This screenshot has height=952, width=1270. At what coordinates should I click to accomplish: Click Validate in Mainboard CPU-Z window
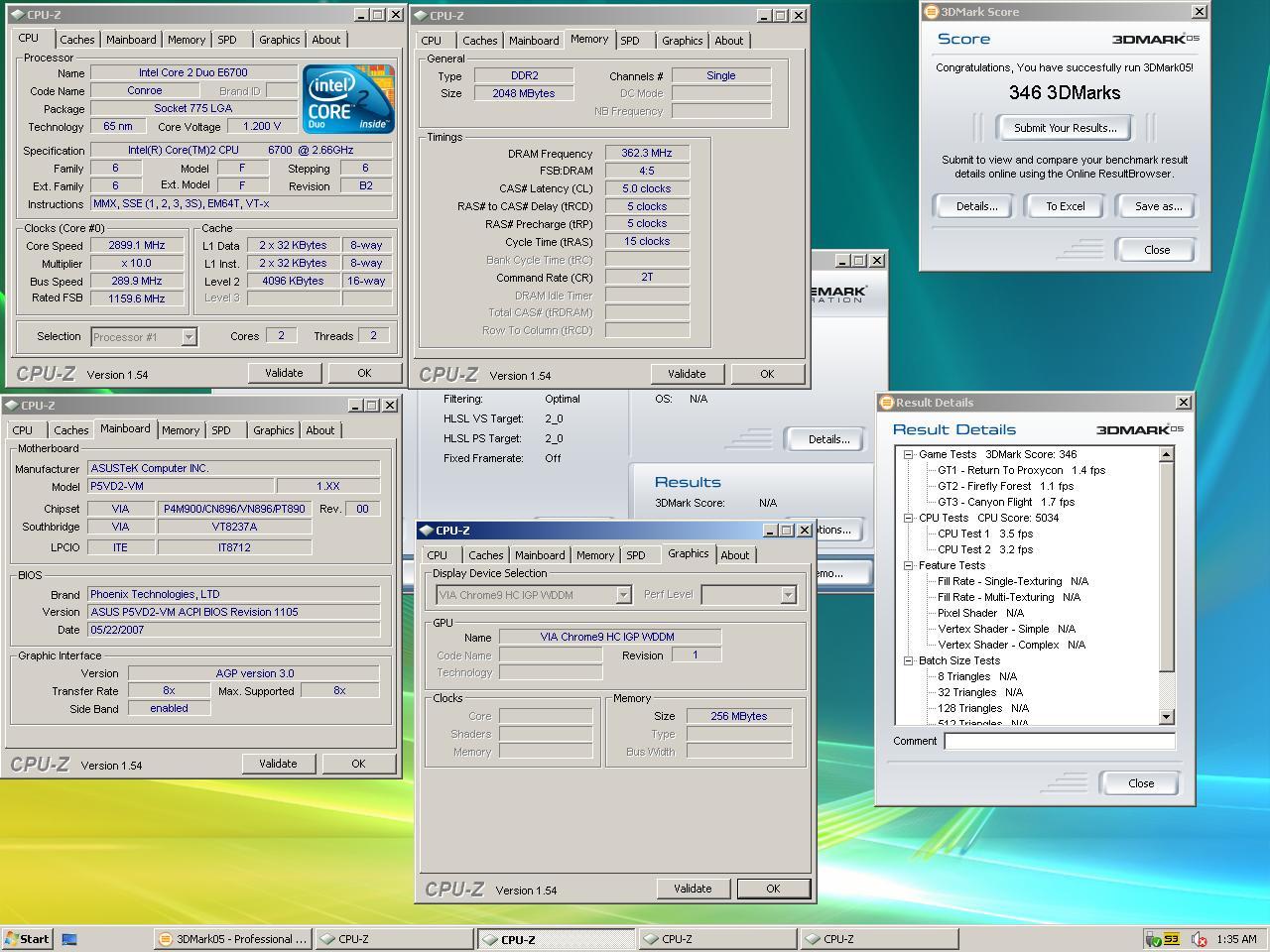click(x=278, y=764)
